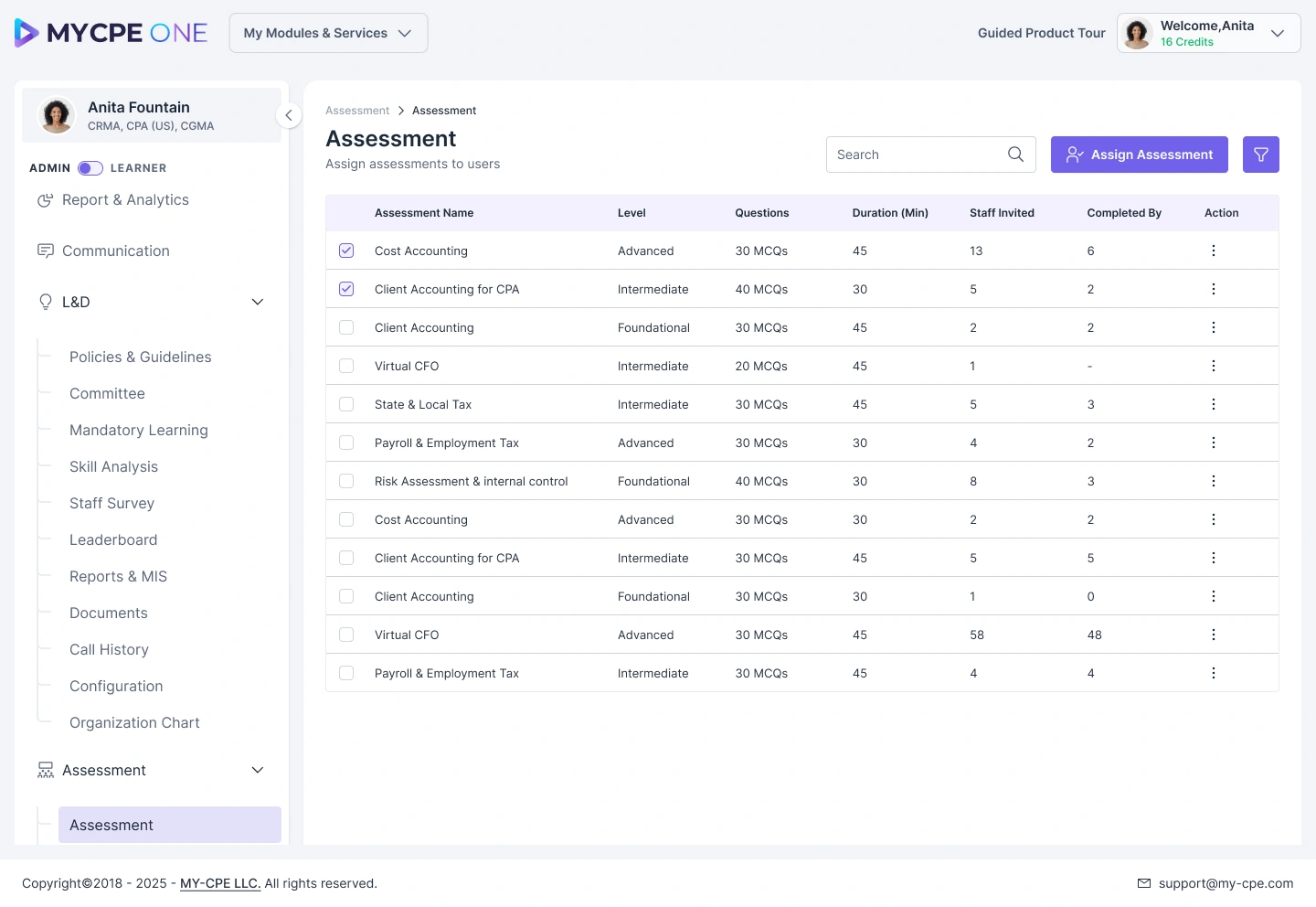
Task: Open the MY-CPE LLC. footer link
Action: tap(220, 883)
